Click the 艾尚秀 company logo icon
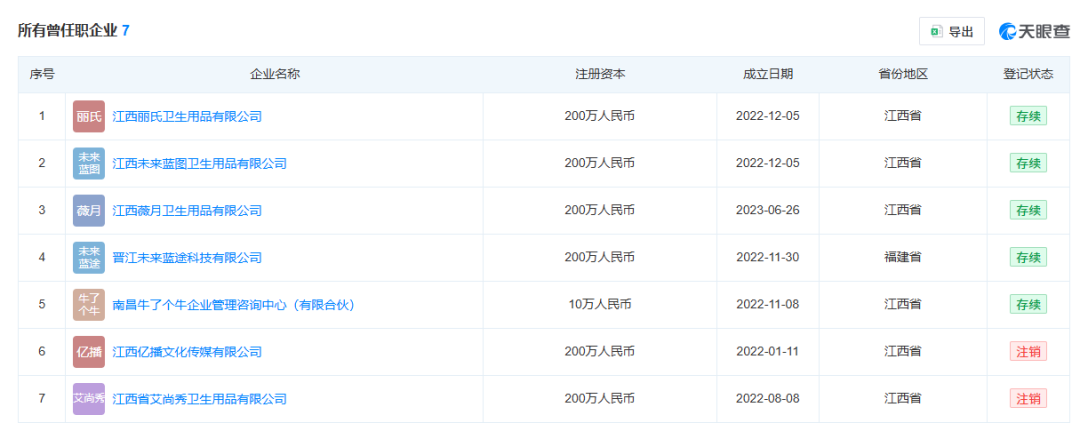This screenshot has width=1080, height=431. 89,398
